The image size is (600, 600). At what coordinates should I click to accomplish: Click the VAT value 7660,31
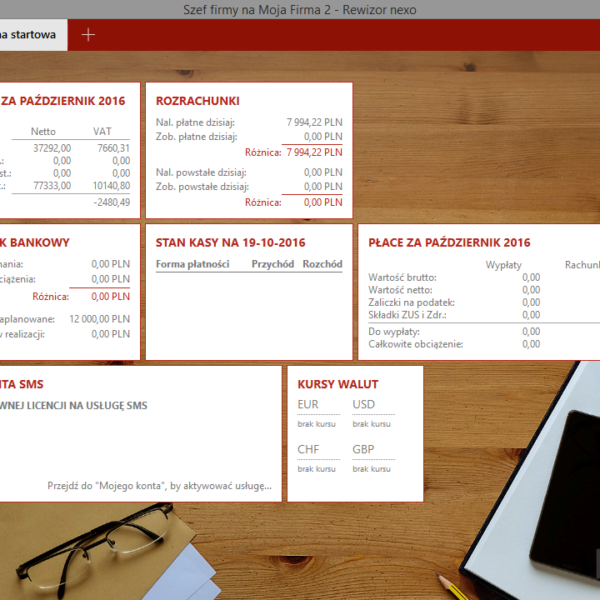pyautogui.click(x=114, y=148)
